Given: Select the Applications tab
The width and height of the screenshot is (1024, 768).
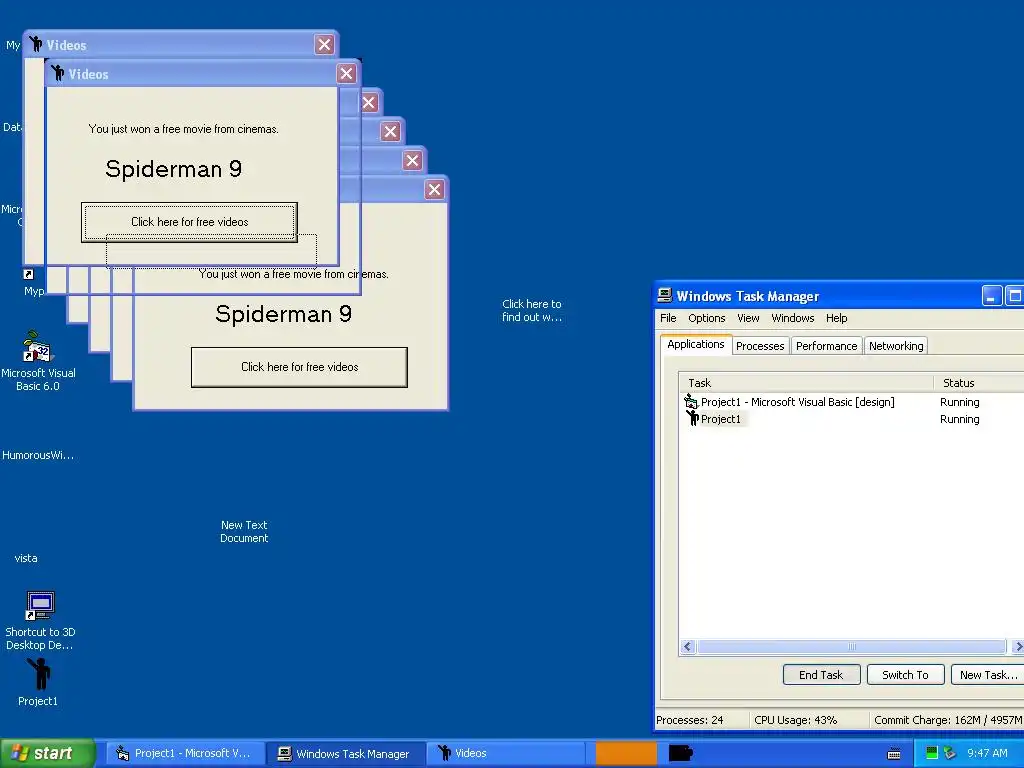Looking at the screenshot, I should [696, 344].
